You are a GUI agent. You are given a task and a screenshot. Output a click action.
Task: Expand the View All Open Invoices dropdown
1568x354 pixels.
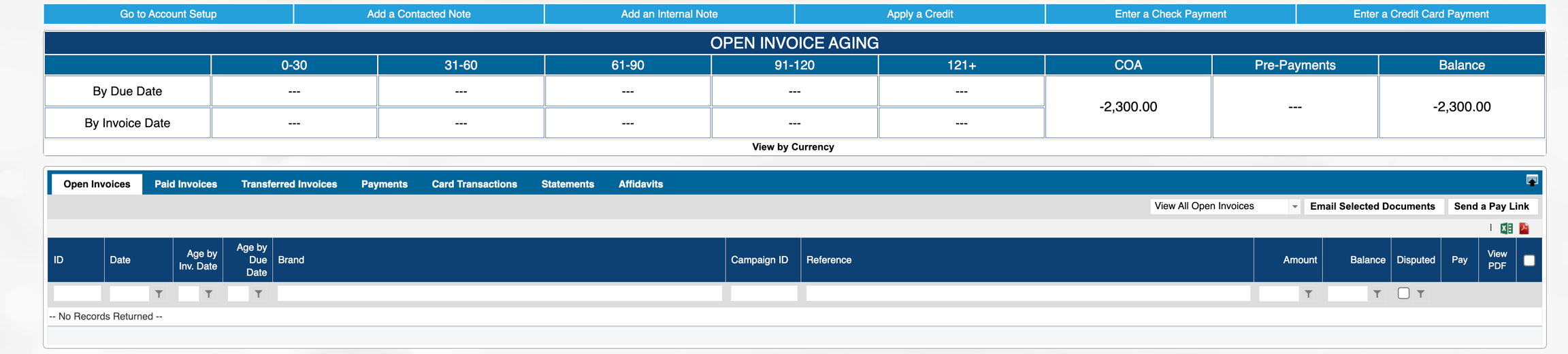(1294, 206)
